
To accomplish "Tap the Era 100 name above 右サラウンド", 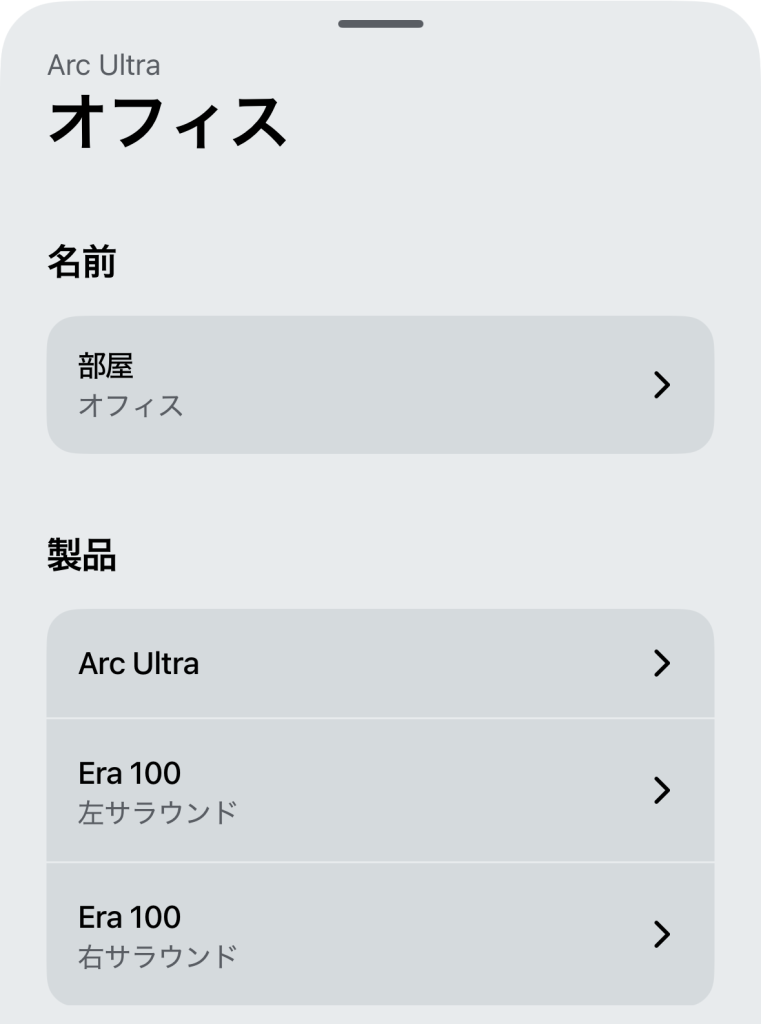I will [129, 917].
